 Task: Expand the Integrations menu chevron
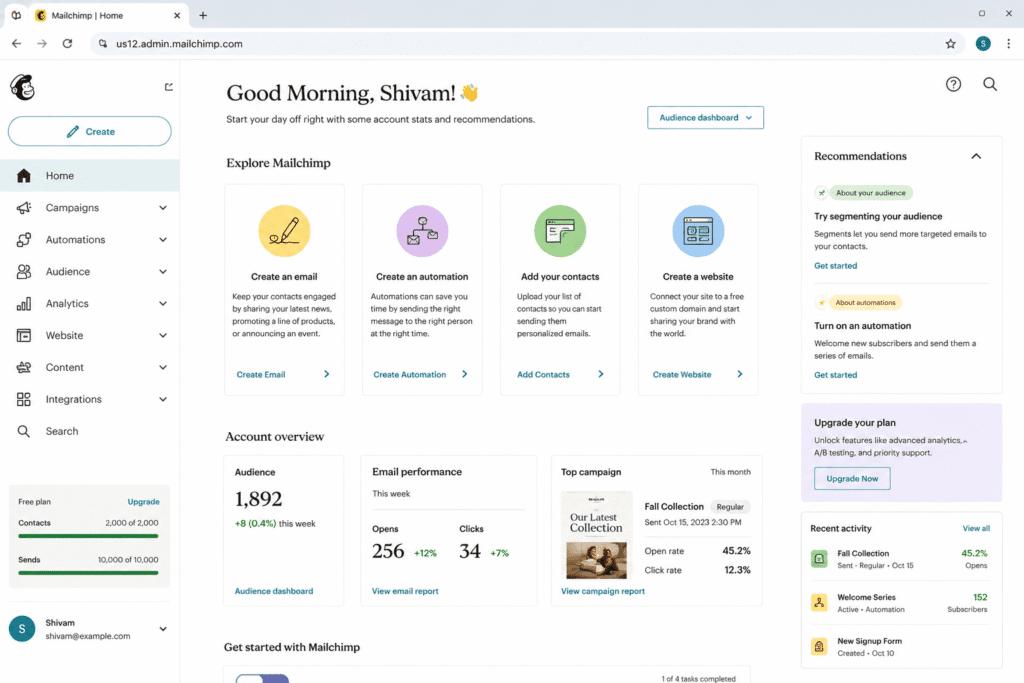(x=163, y=400)
